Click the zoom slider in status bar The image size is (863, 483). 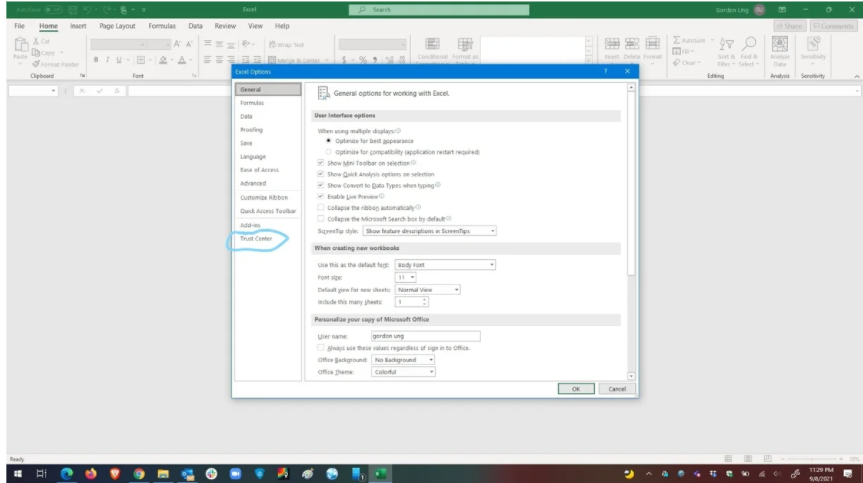coord(810,457)
